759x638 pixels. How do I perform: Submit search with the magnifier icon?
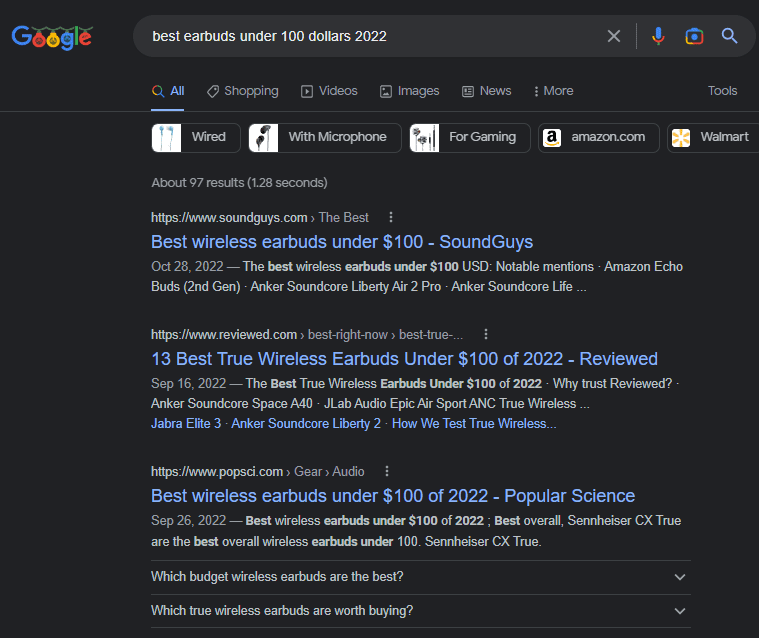pos(729,36)
